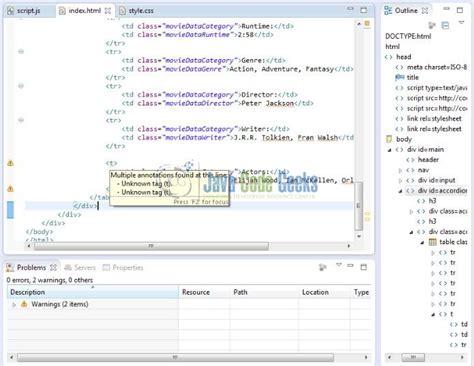474x366 pixels.
Task: Click the sort icon in Outline toolbar
Action: coord(432,26)
